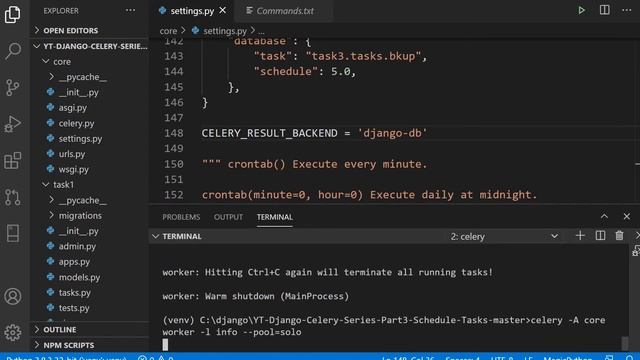The height and width of the screenshot is (360, 640).
Task: Switch to the Commands.txt editor tab
Action: [284, 11]
